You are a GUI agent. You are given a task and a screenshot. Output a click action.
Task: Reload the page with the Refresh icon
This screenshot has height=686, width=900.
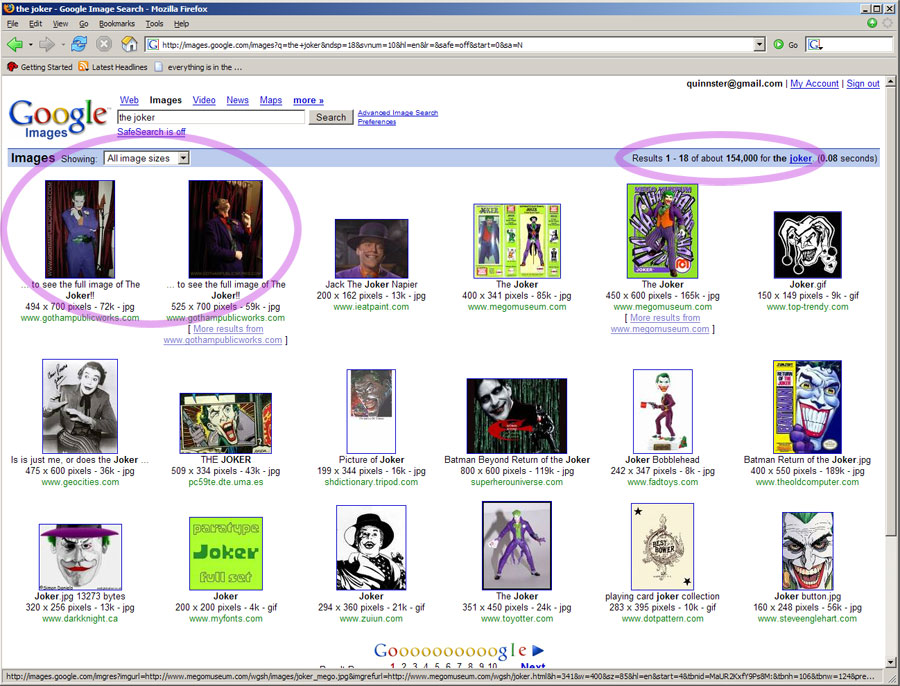[79, 44]
